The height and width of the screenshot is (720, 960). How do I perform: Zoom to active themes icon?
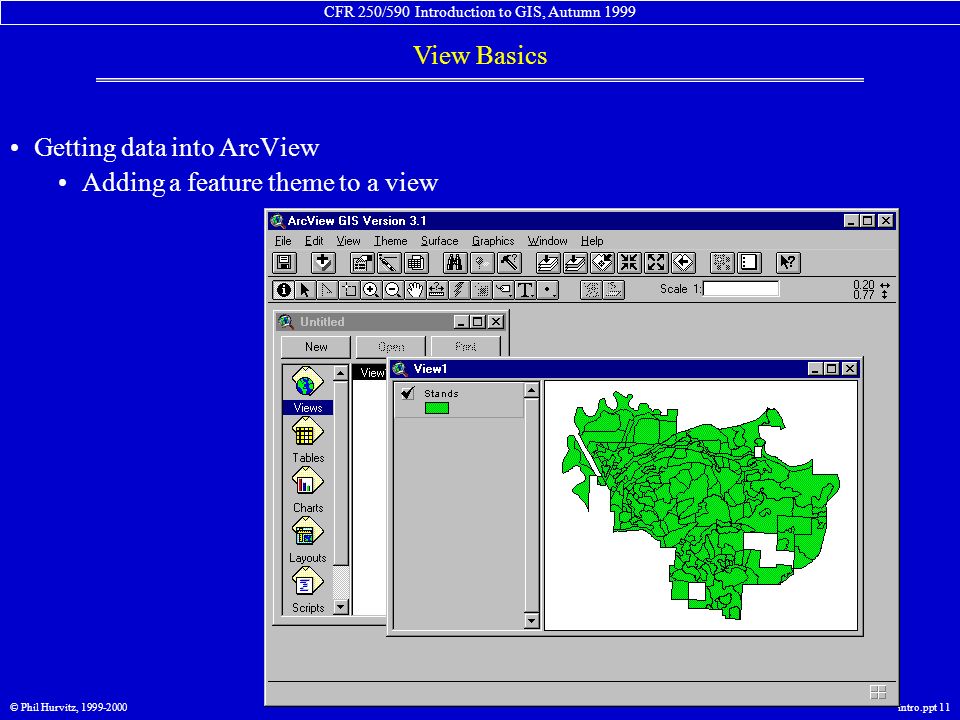575,263
